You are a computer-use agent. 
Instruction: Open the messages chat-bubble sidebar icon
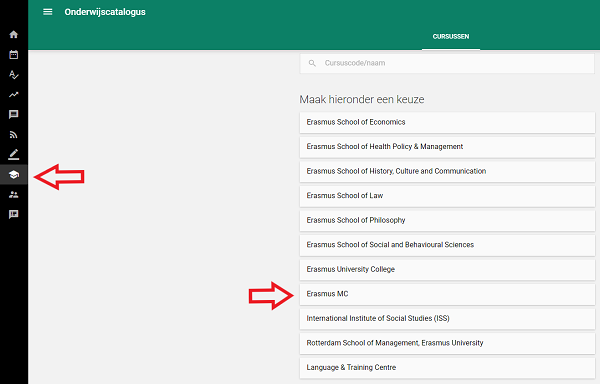14,114
